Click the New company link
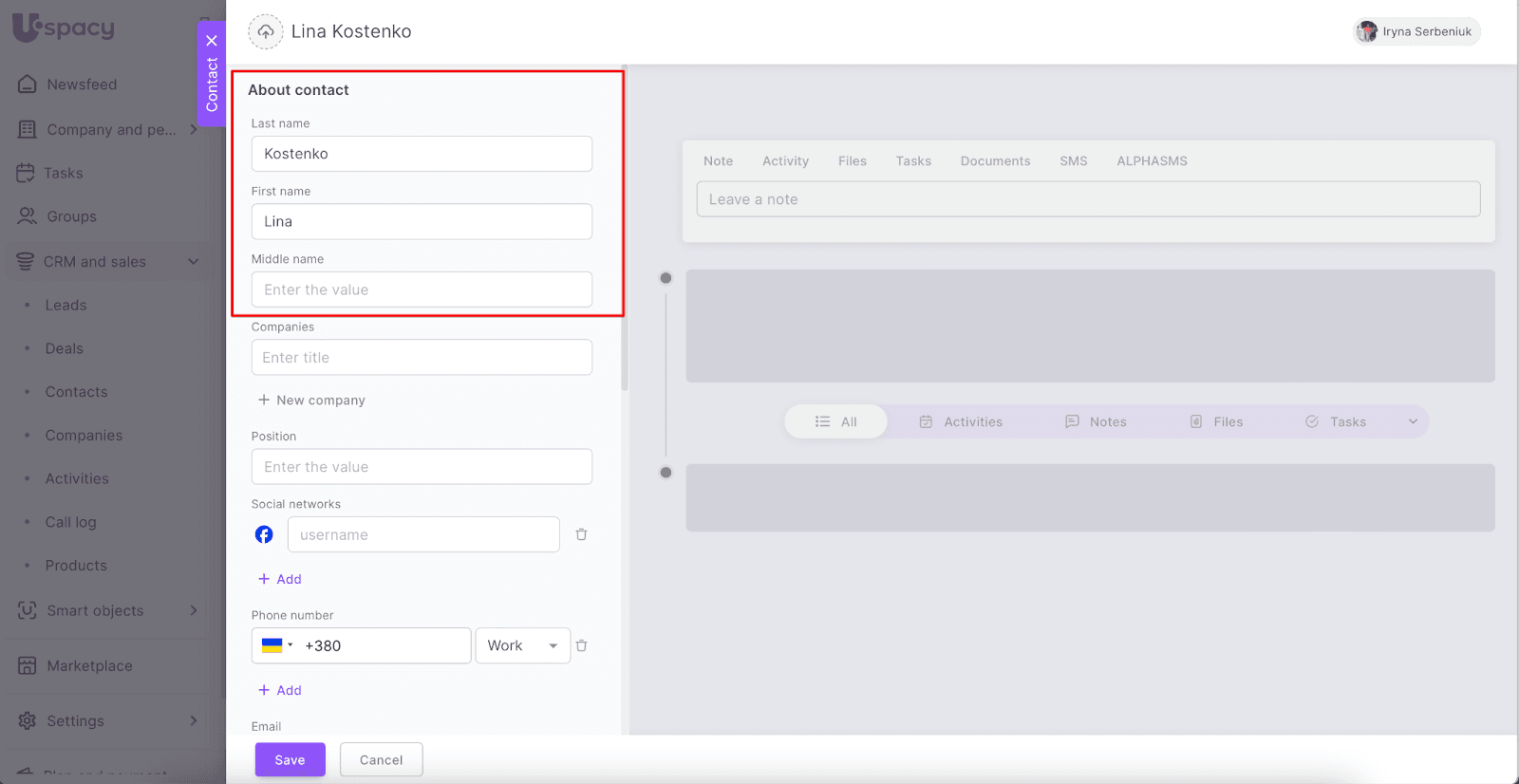Viewport: 1519px width, 784px height. click(x=311, y=401)
